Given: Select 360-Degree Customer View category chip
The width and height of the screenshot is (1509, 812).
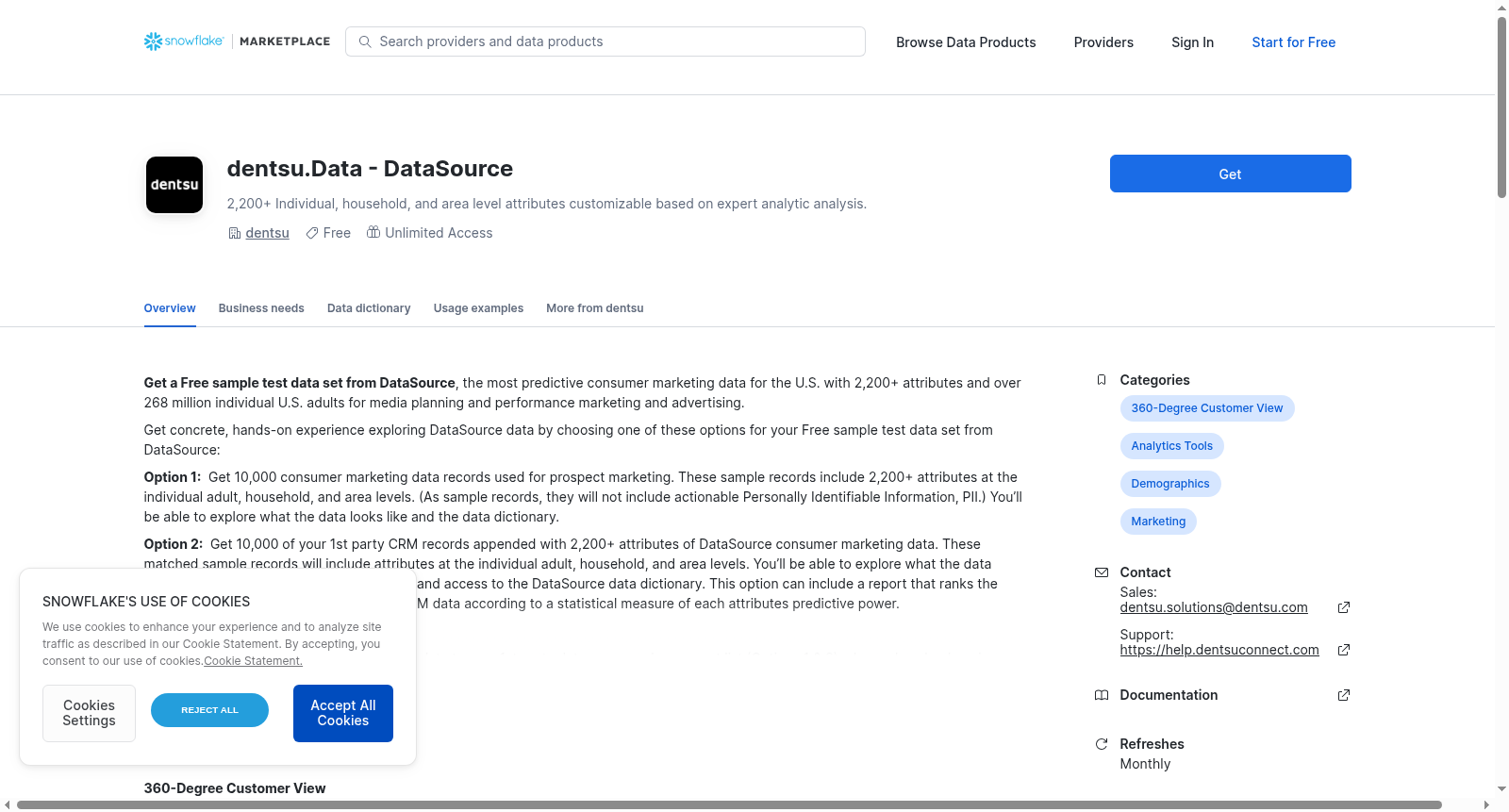Looking at the screenshot, I should (x=1207, y=408).
